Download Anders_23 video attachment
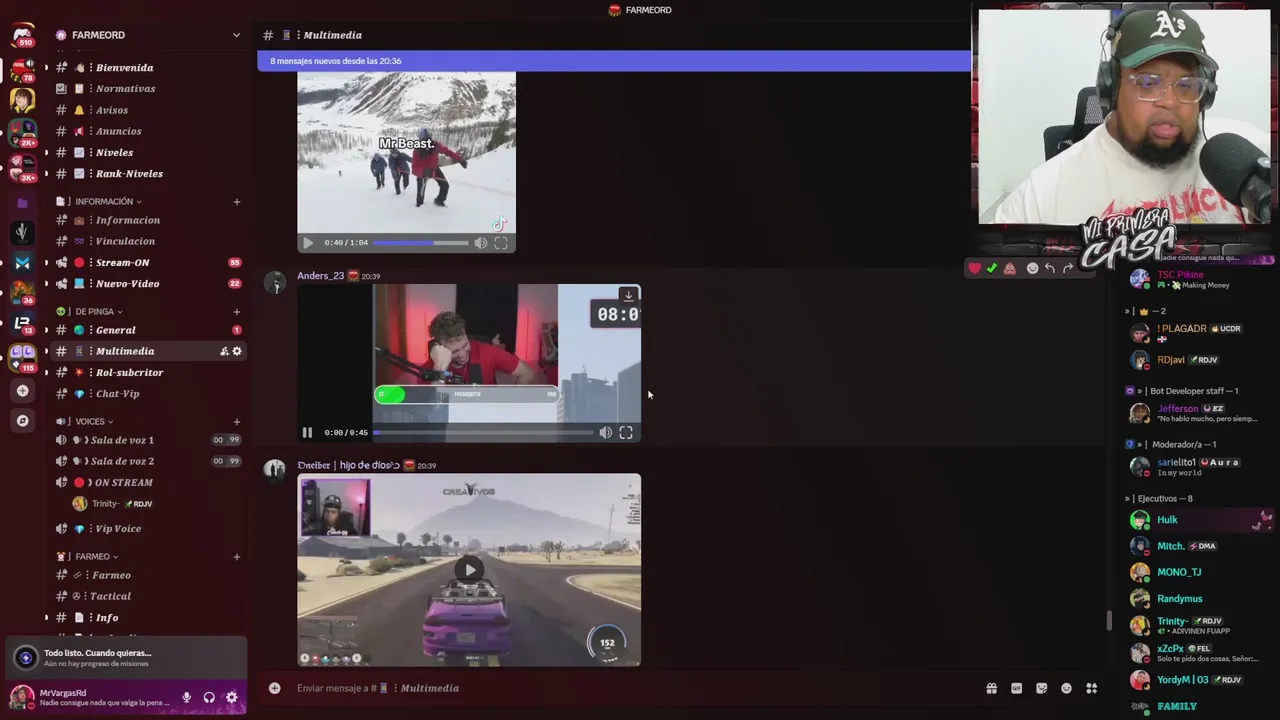The image size is (1280, 720). [628, 296]
